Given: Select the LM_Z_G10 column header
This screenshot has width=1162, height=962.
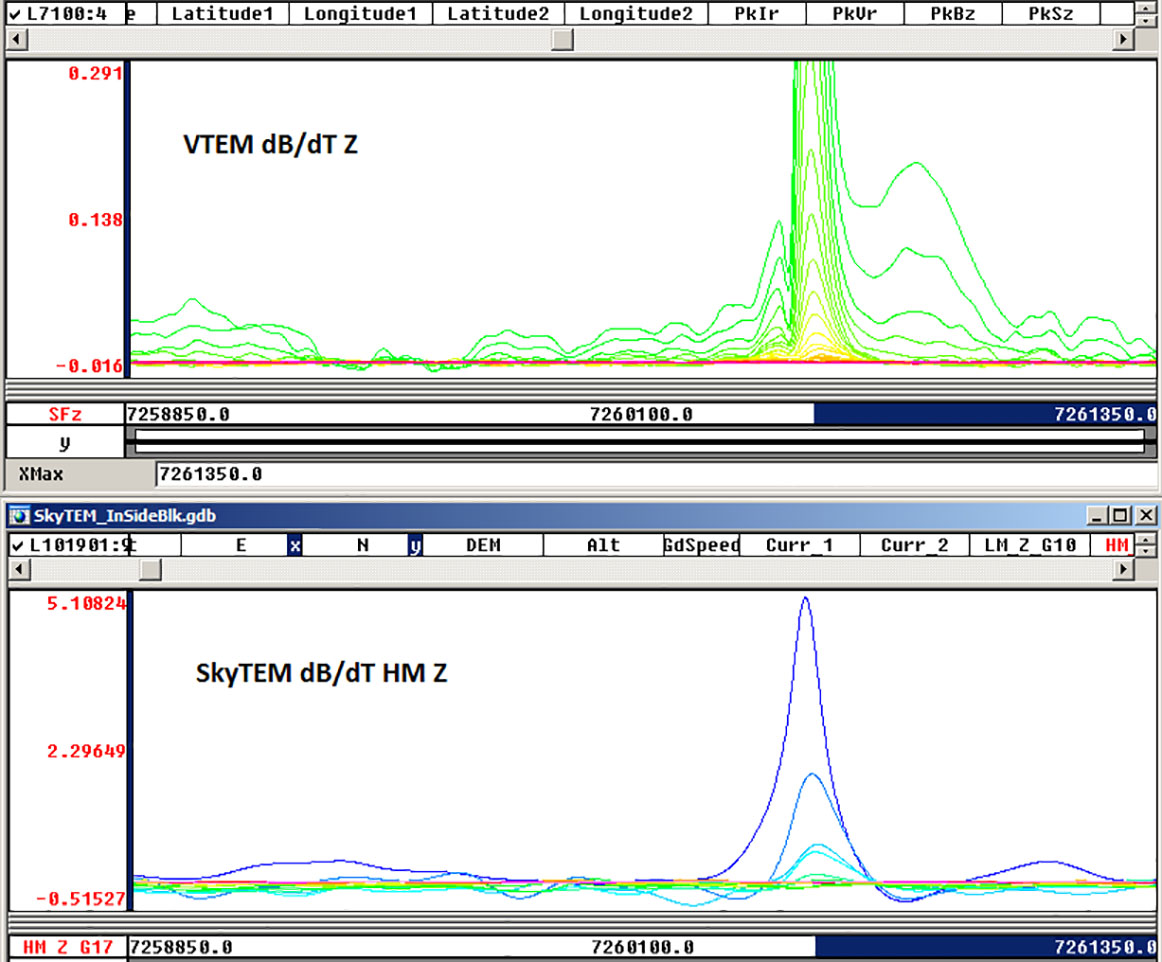Looking at the screenshot, I should (1029, 545).
